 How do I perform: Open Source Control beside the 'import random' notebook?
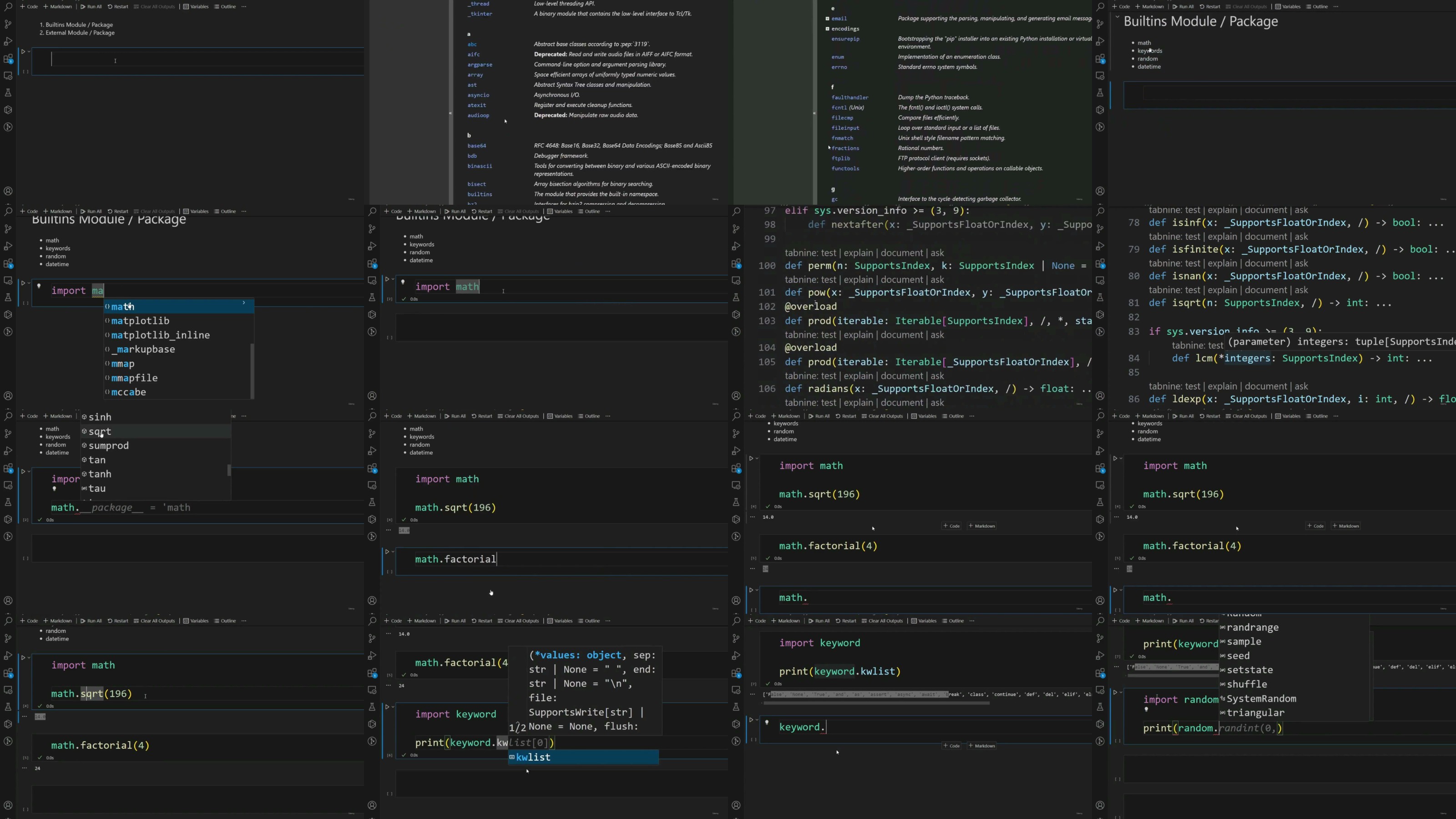coord(1100,638)
